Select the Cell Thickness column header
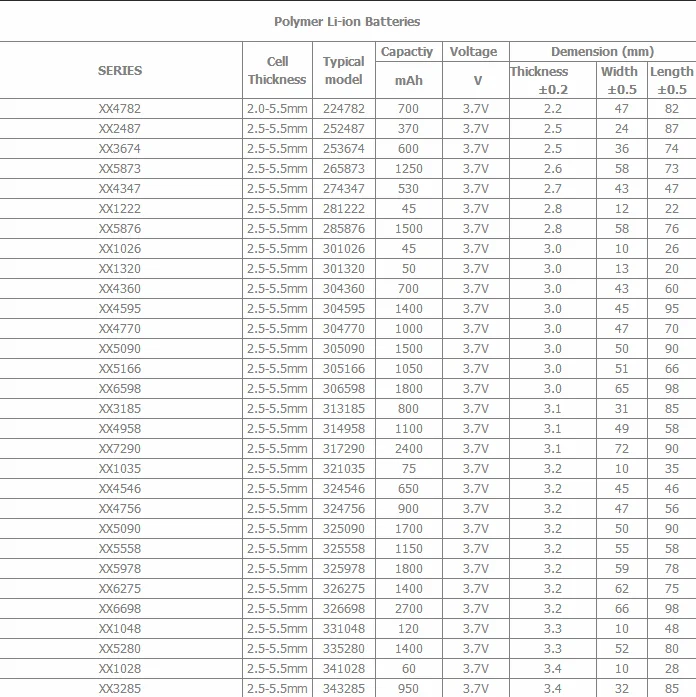696x697 pixels. 277,70
